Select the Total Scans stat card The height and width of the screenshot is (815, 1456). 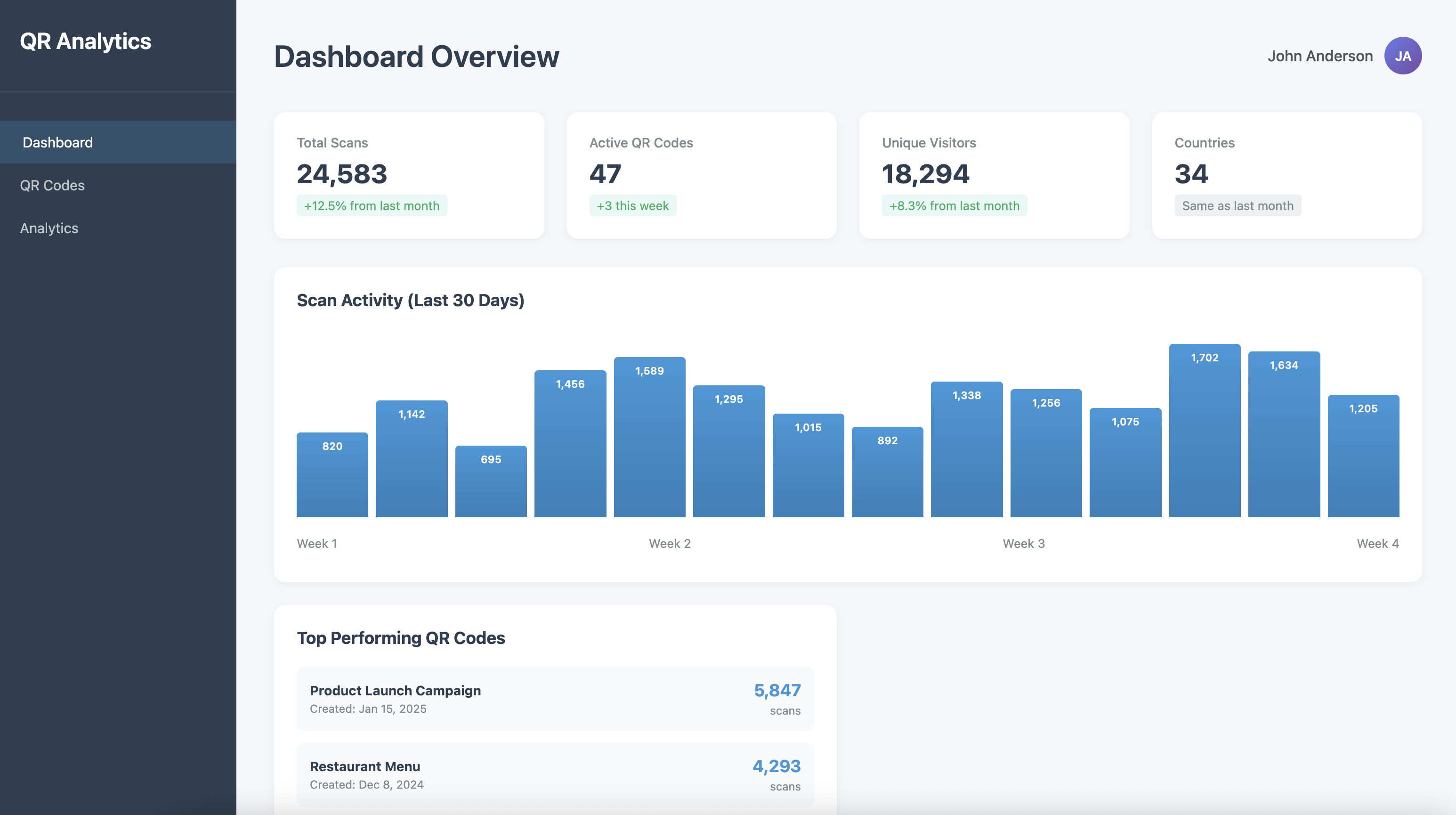(409, 175)
